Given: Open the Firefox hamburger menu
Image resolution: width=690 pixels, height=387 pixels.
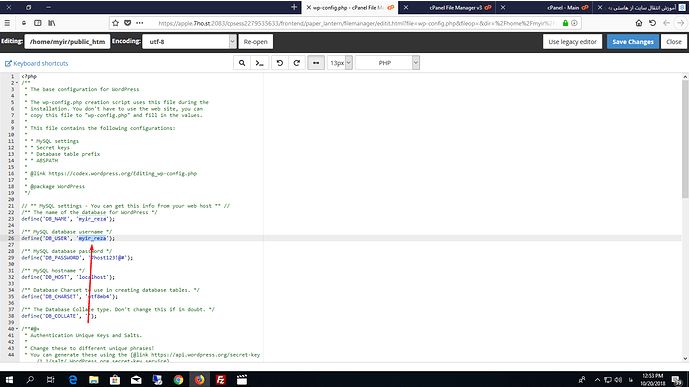Looking at the screenshot, I should pos(7,23).
